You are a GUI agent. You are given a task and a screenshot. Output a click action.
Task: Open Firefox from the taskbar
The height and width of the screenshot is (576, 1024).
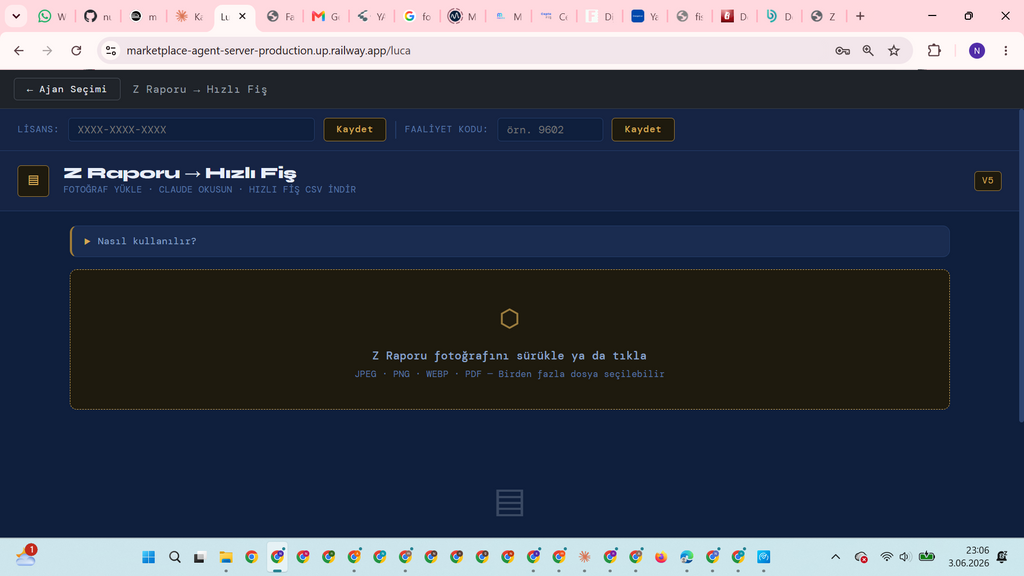click(x=661, y=557)
